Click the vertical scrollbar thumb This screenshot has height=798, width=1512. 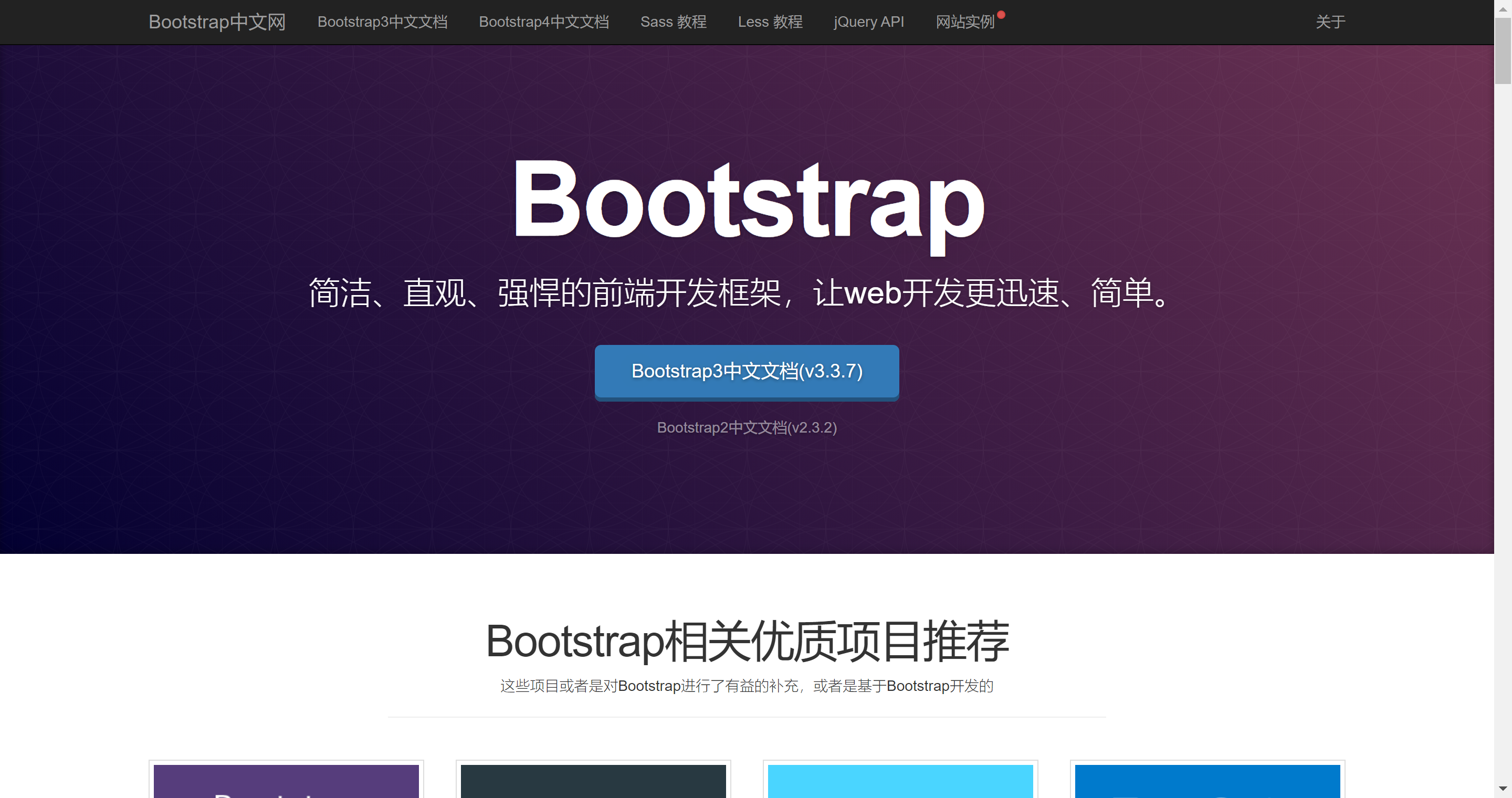[x=1503, y=51]
